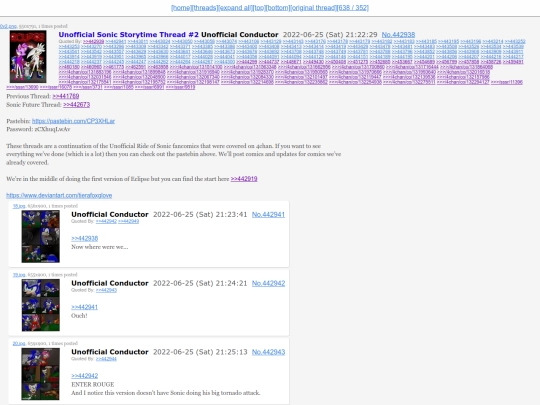The width and height of the screenshot is (540, 405).
Task: Open post number No.442943
Action: 268,352
